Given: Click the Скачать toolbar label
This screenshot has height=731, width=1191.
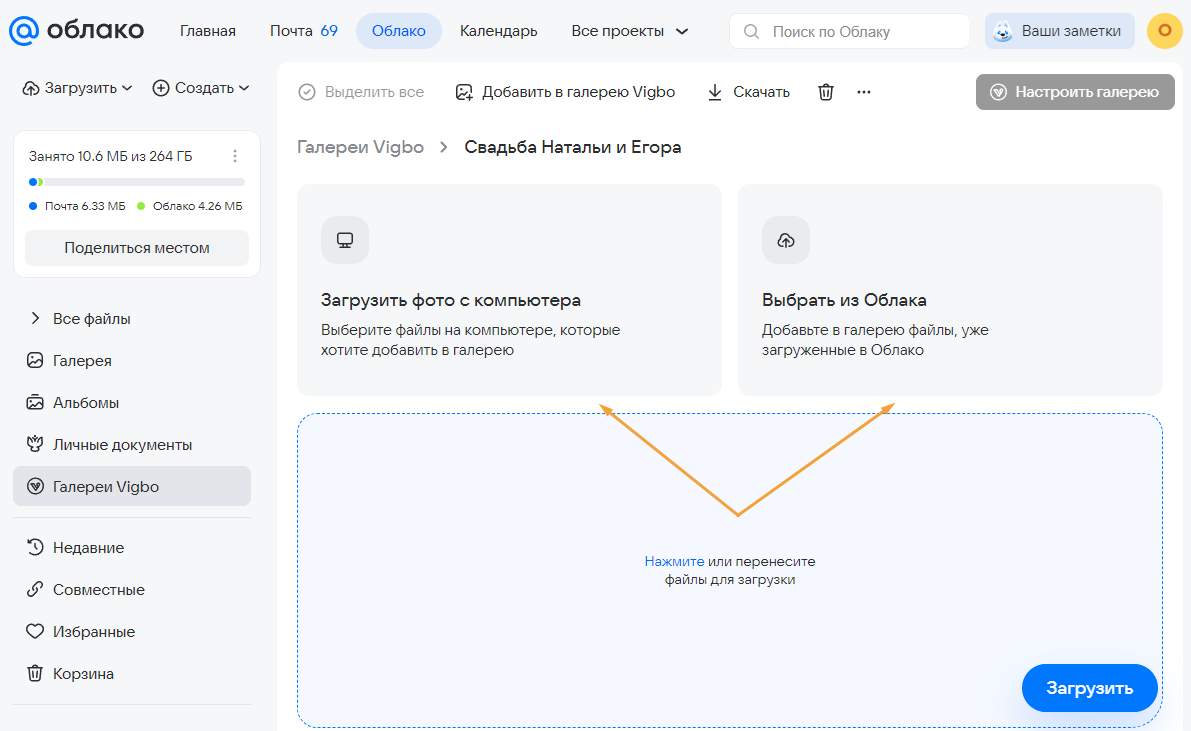Looking at the screenshot, I should [761, 92].
